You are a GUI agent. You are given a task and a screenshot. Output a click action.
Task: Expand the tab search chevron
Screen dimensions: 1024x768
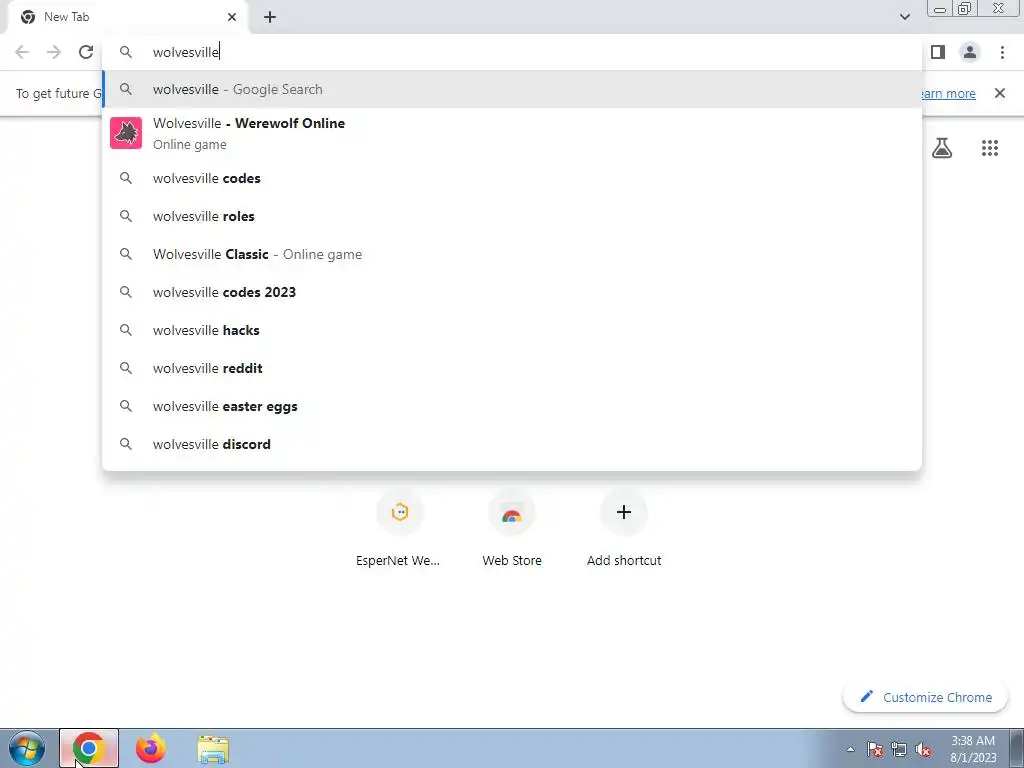[x=904, y=17]
